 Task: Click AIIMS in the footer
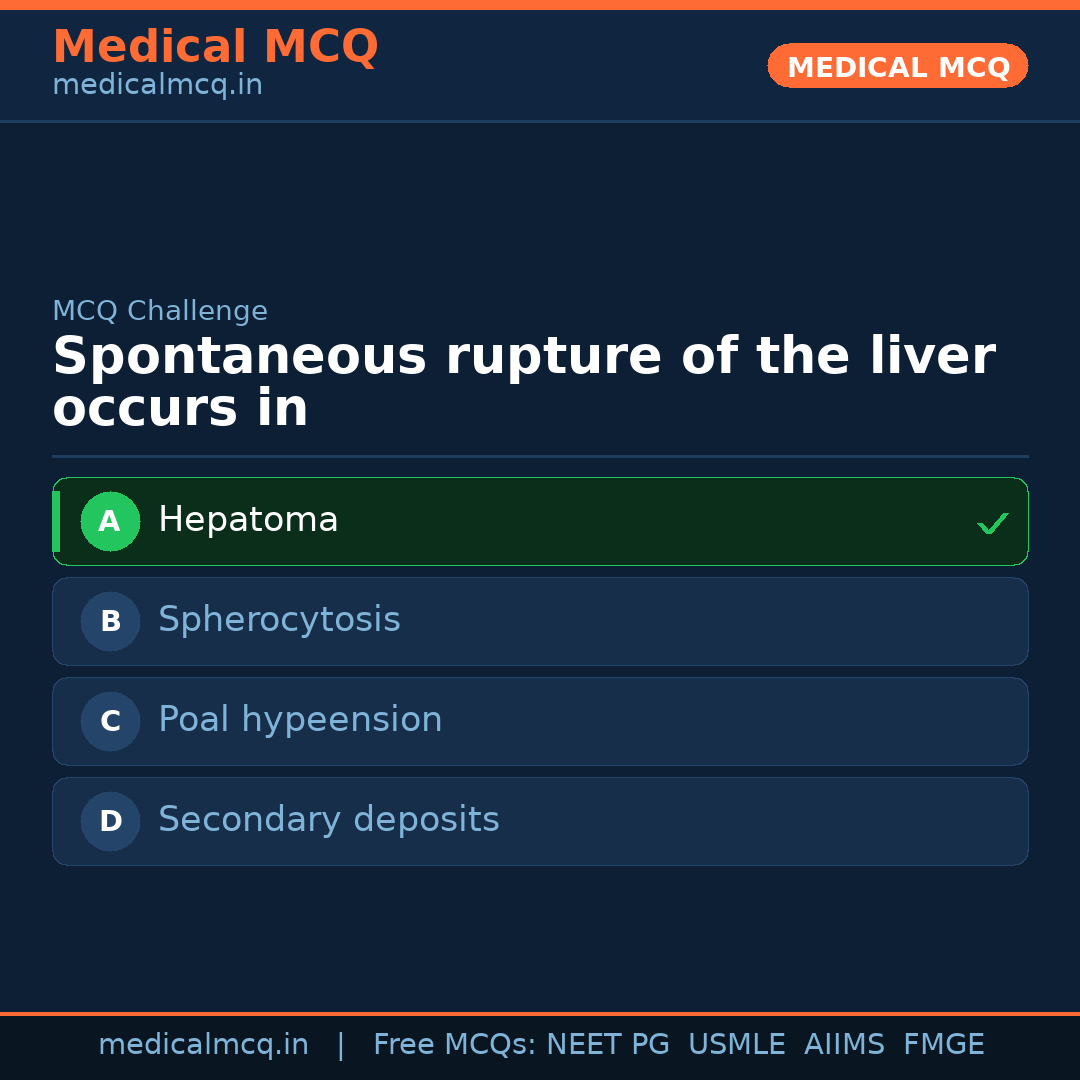[x=844, y=1045]
